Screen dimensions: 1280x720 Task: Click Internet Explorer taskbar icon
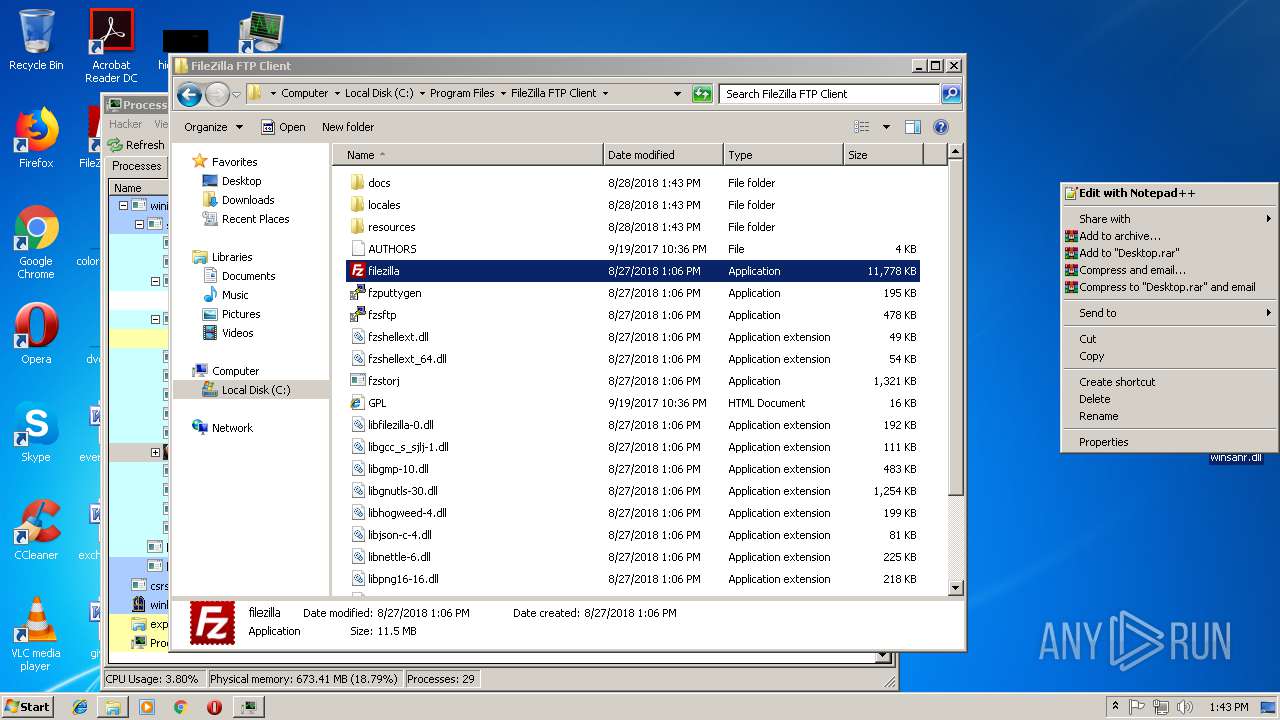(80, 706)
